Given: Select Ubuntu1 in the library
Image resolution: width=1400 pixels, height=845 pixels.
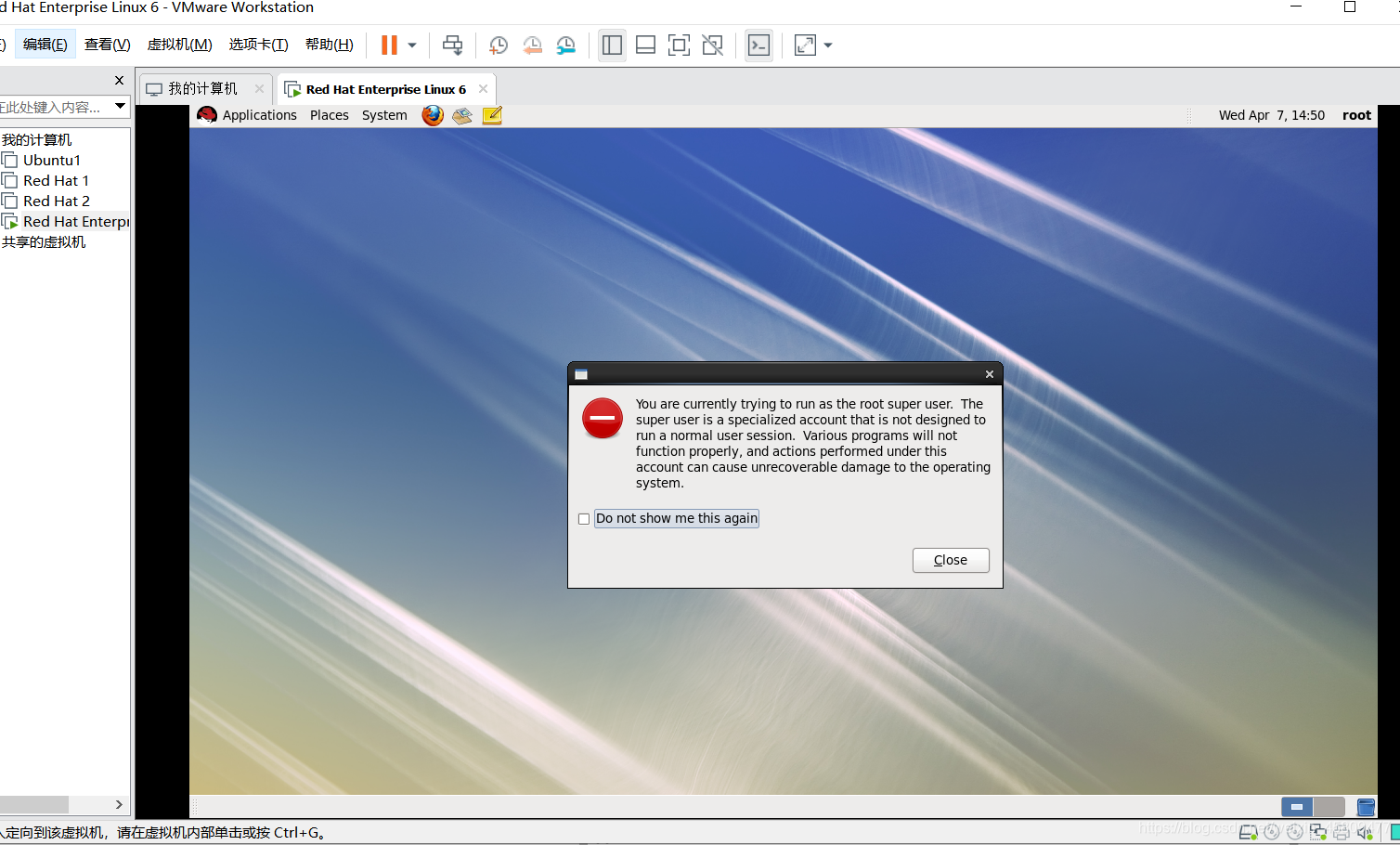Looking at the screenshot, I should click(x=51, y=161).
